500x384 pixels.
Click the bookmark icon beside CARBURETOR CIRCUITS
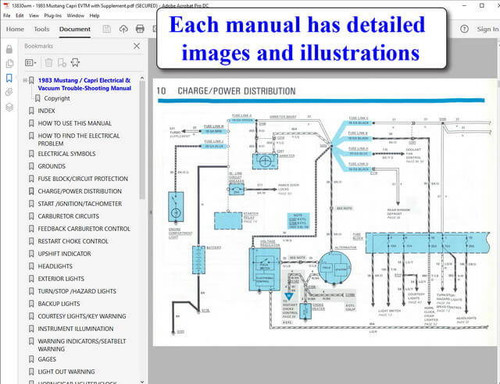[31, 216]
